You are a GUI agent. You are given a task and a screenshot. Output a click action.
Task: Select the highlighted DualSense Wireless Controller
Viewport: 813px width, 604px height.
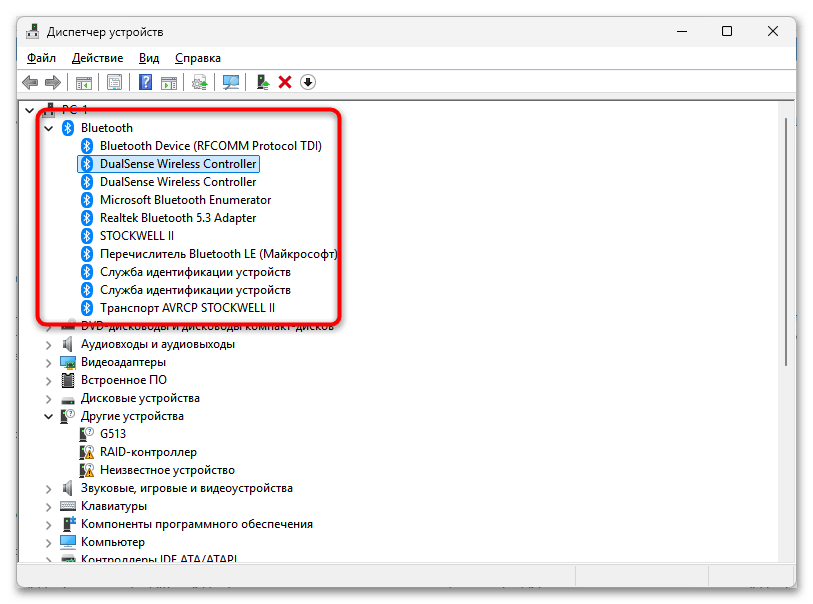coord(178,164)
